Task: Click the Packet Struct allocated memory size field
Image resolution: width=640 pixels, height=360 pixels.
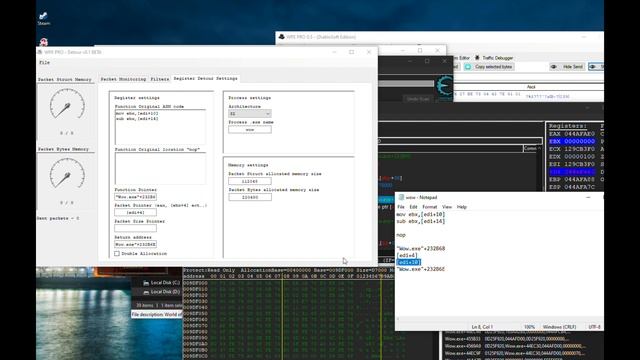Action: point(249,181)
